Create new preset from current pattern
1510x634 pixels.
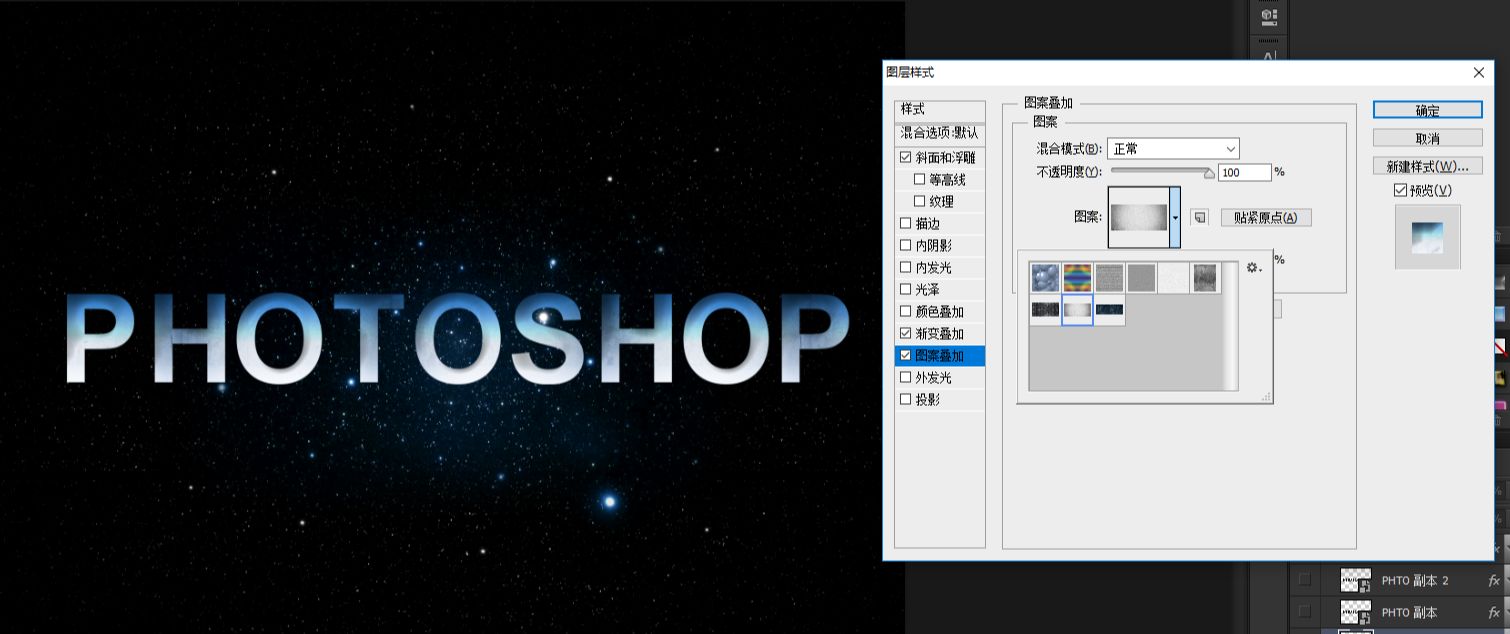(x=1200, y=217)
